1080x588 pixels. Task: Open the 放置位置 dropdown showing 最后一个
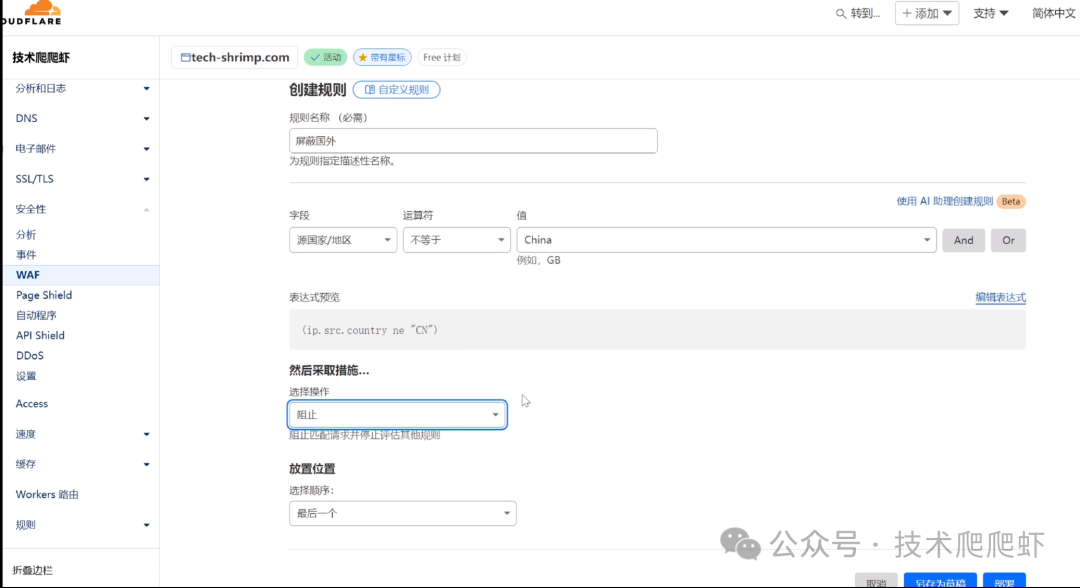click(402, 513)
